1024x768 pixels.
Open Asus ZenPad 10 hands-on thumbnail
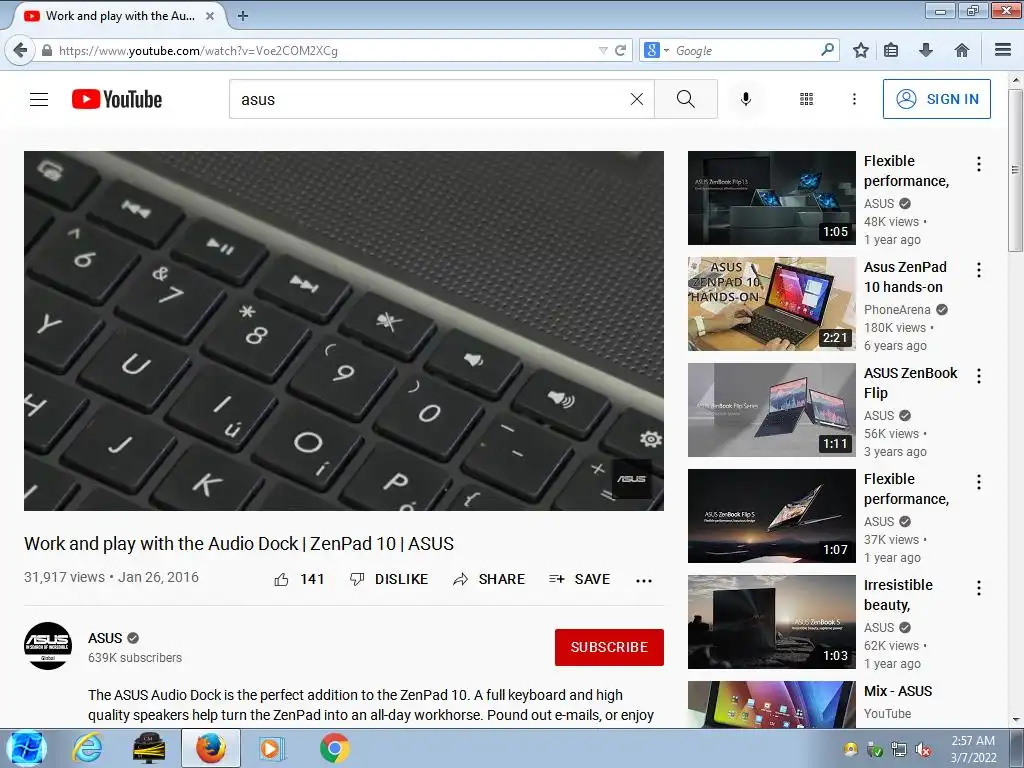tap(771, 304)
